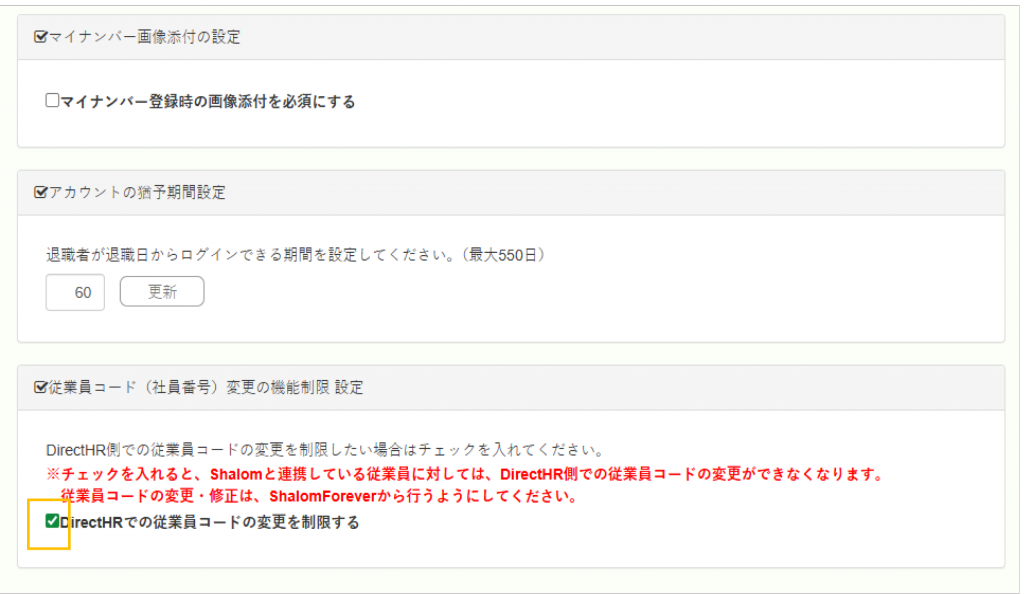Screen dimensions: 1024x594
Task: Click instruction text DirectHR側での従業員コードの変更を制限したい場合
Action: point(325,450)
